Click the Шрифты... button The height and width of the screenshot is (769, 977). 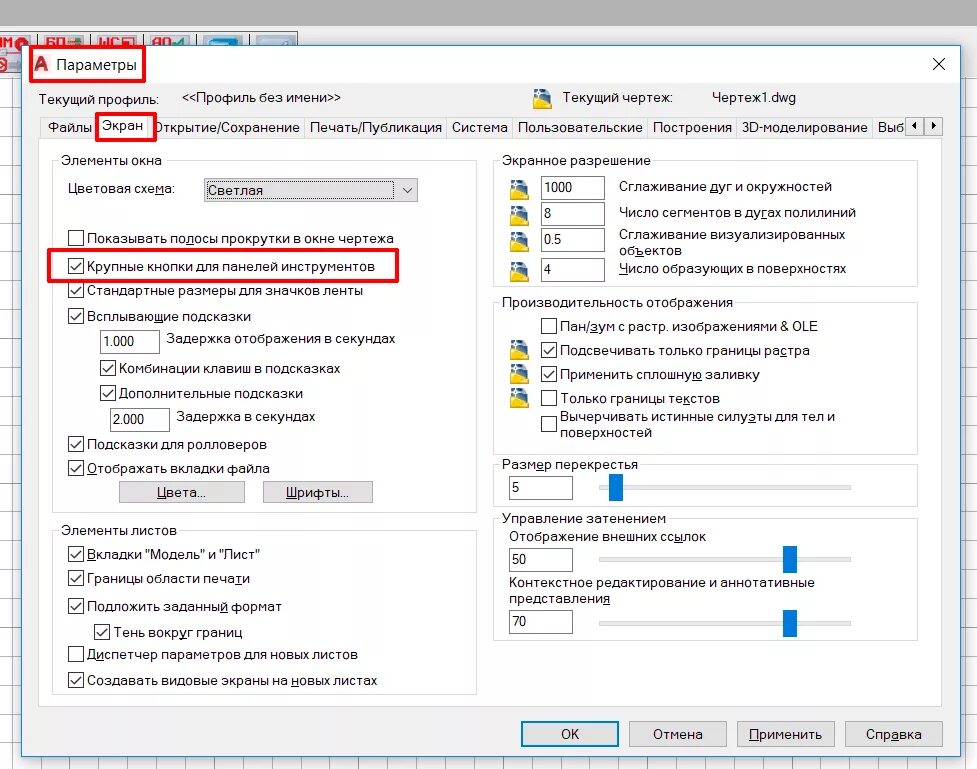pyautogui.click(x=317, y=492)
